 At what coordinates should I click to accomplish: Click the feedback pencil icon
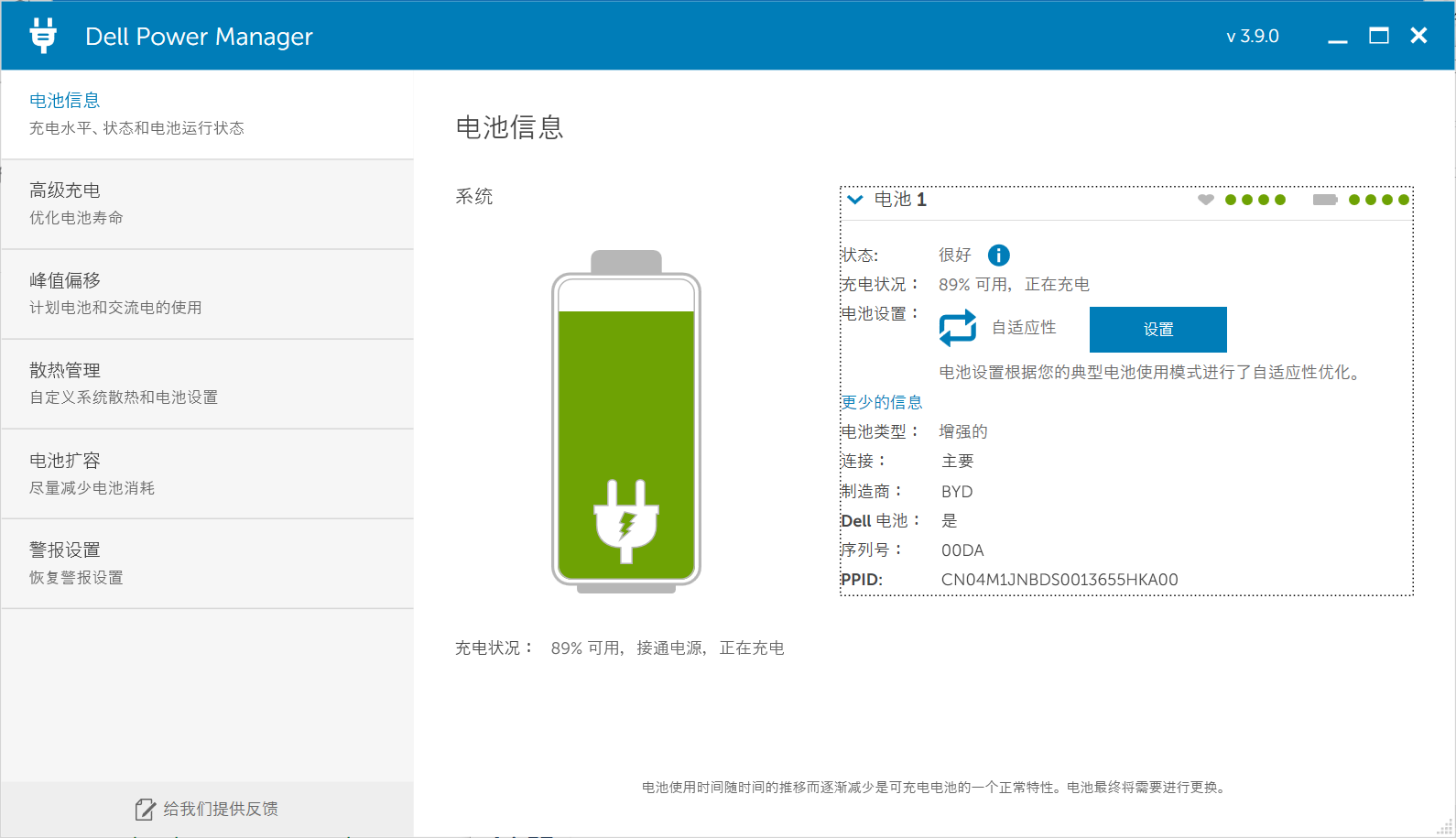coord(145,810)
